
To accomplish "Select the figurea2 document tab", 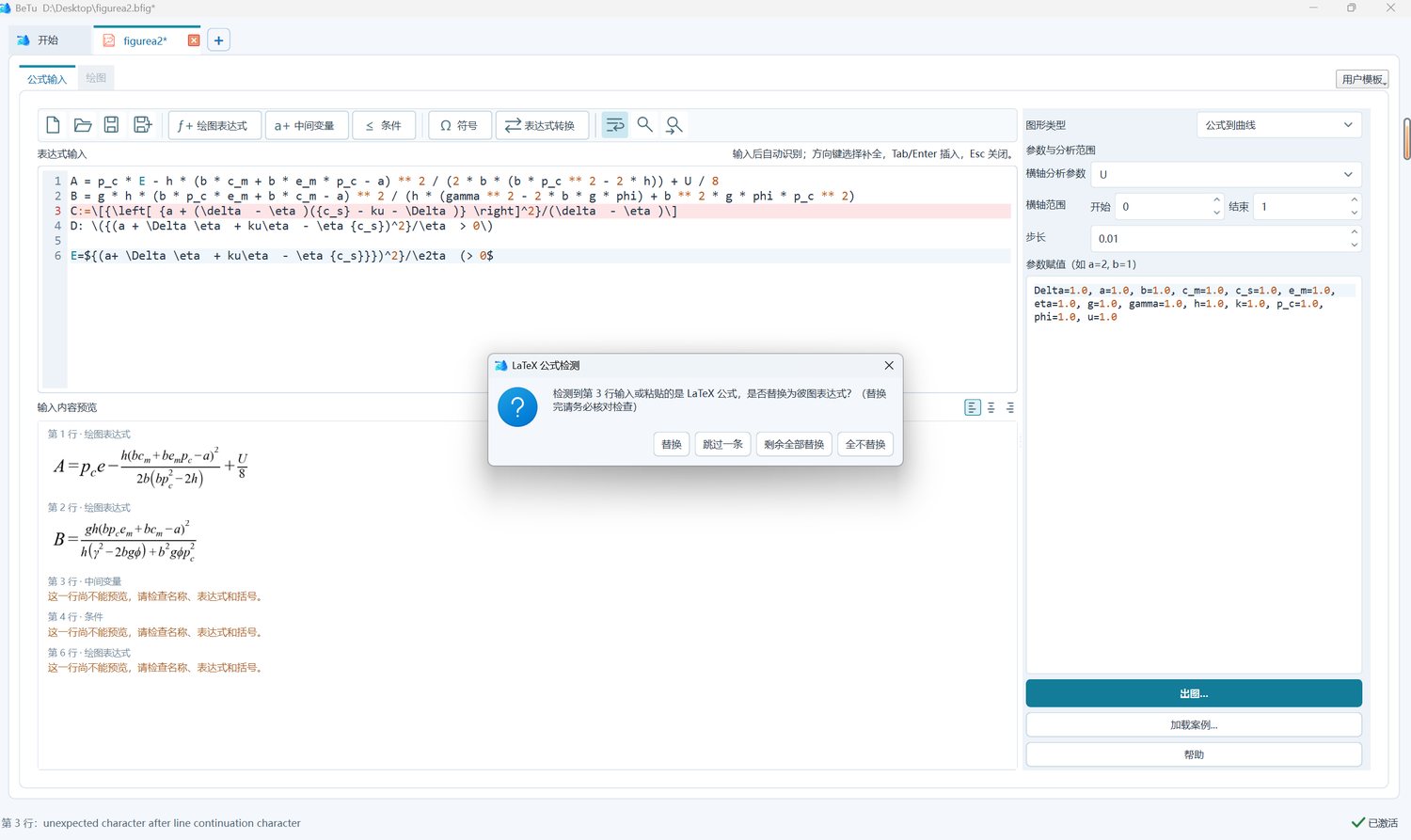I will [x=145, y=40].
